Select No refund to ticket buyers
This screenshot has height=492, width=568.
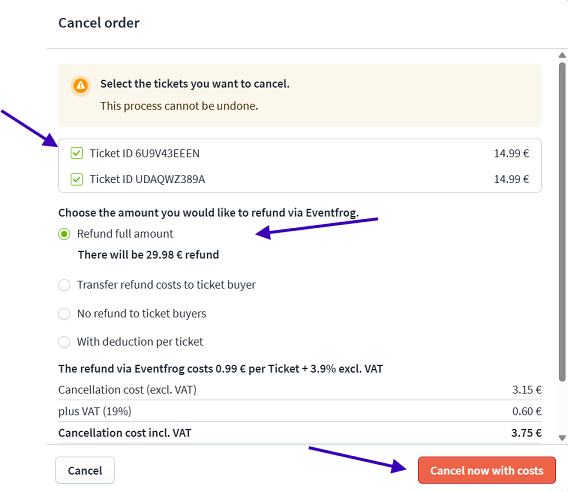click(x=64, y=314)
